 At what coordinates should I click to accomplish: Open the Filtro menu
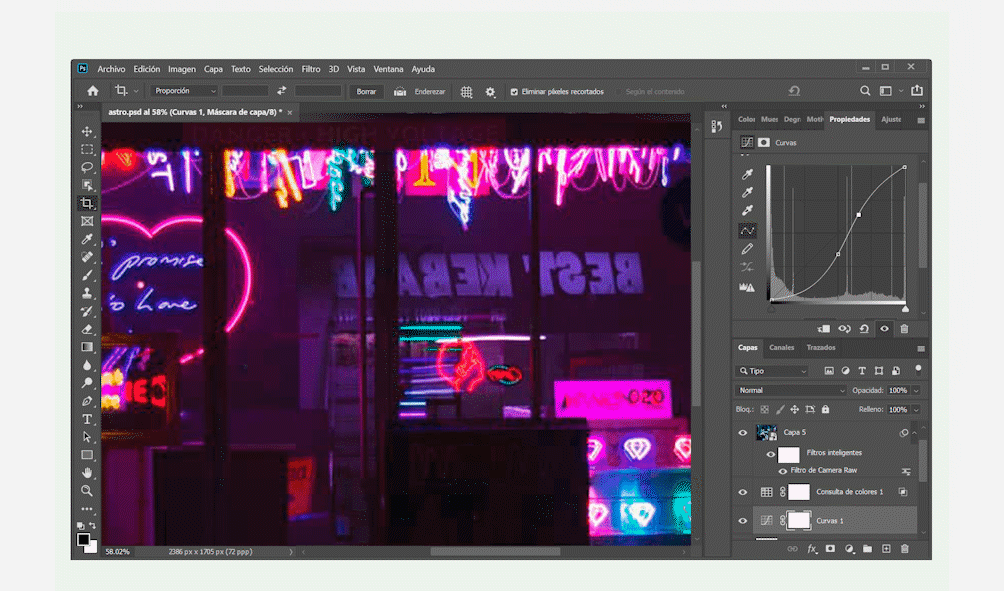(311, 69)
